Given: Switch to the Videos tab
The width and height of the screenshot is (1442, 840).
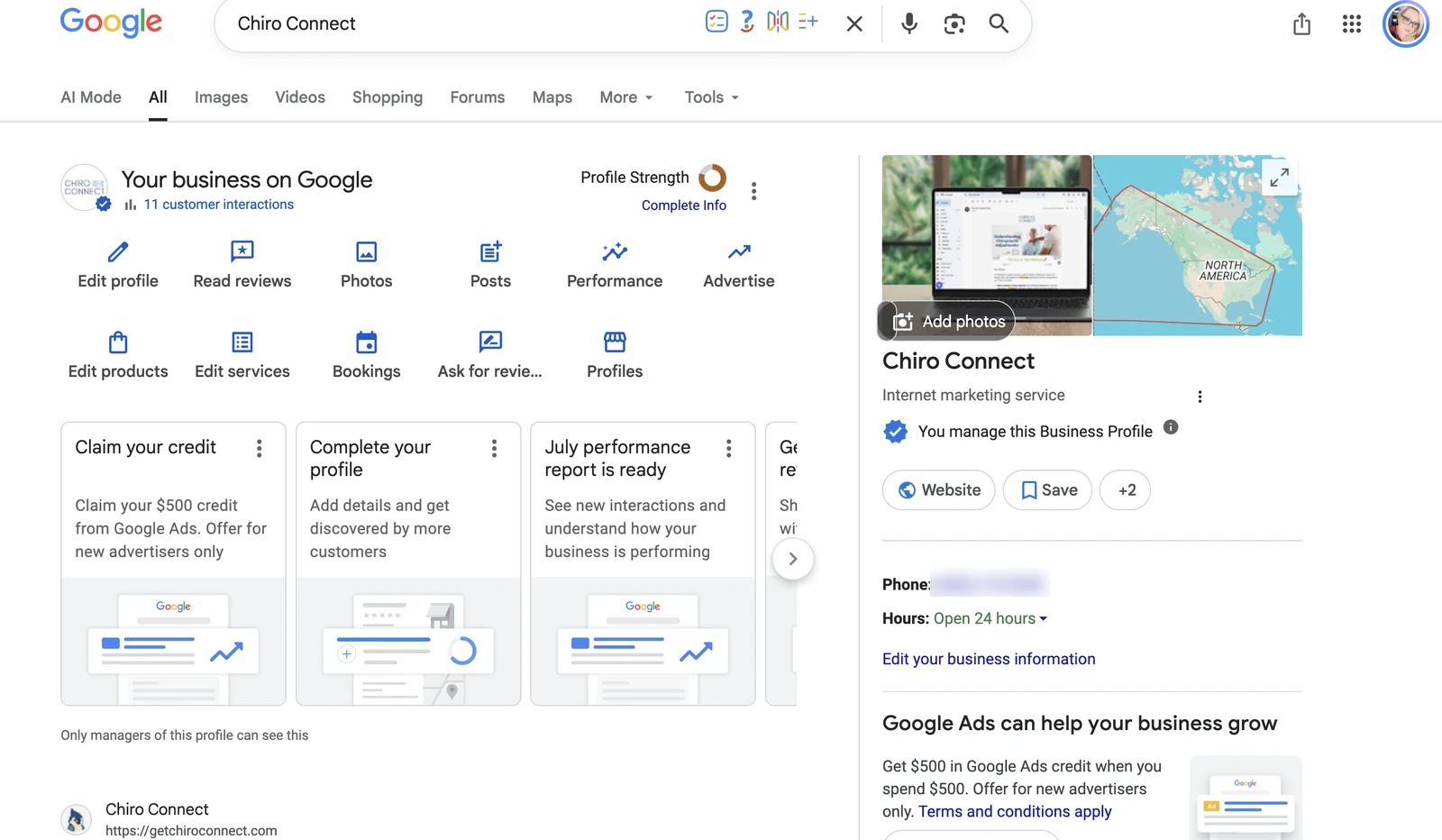Looking at the screenshot, I should (300, 97).
